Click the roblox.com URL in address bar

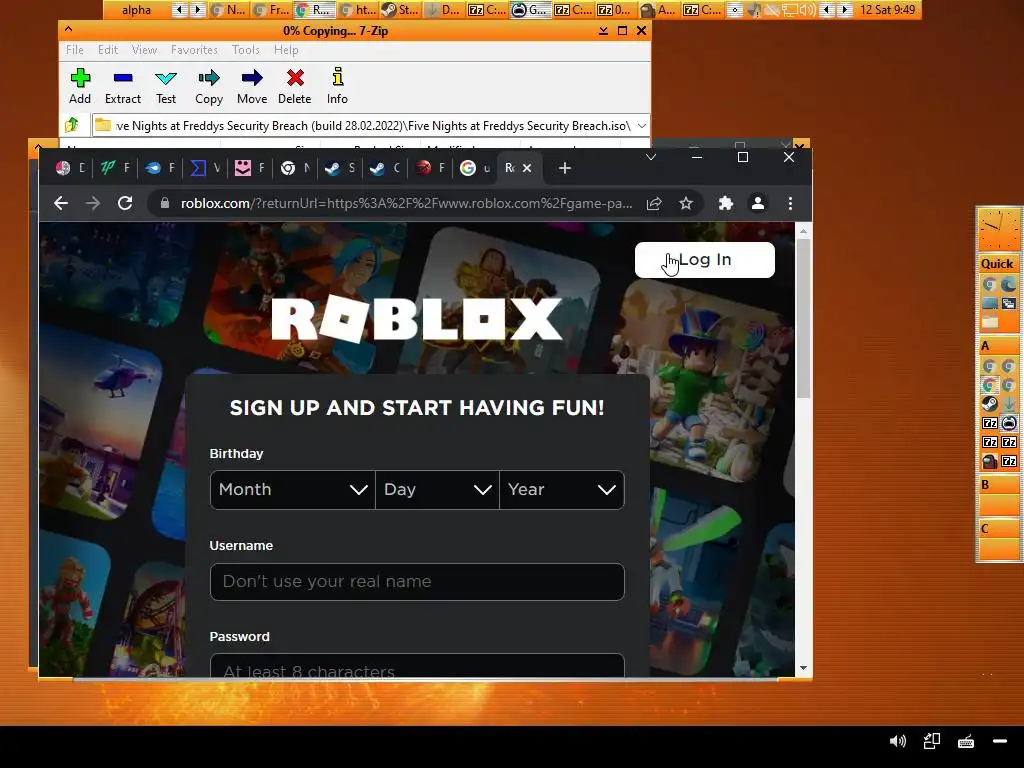pyautogui.click(x=406, y=204)
